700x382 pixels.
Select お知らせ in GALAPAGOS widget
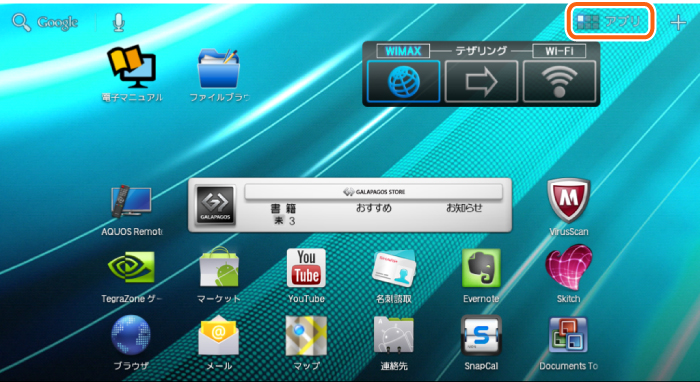click(x=464, y=208)
